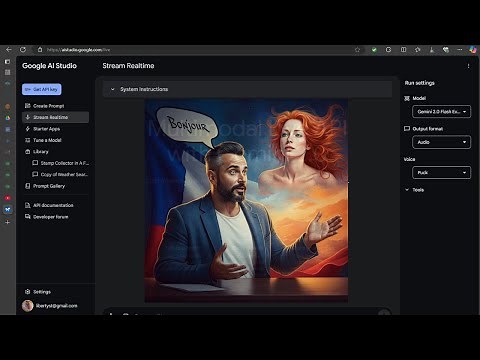Reload the page with the refresh icon
This screenshot has height=360, width=480.
[x=23, y=50]
